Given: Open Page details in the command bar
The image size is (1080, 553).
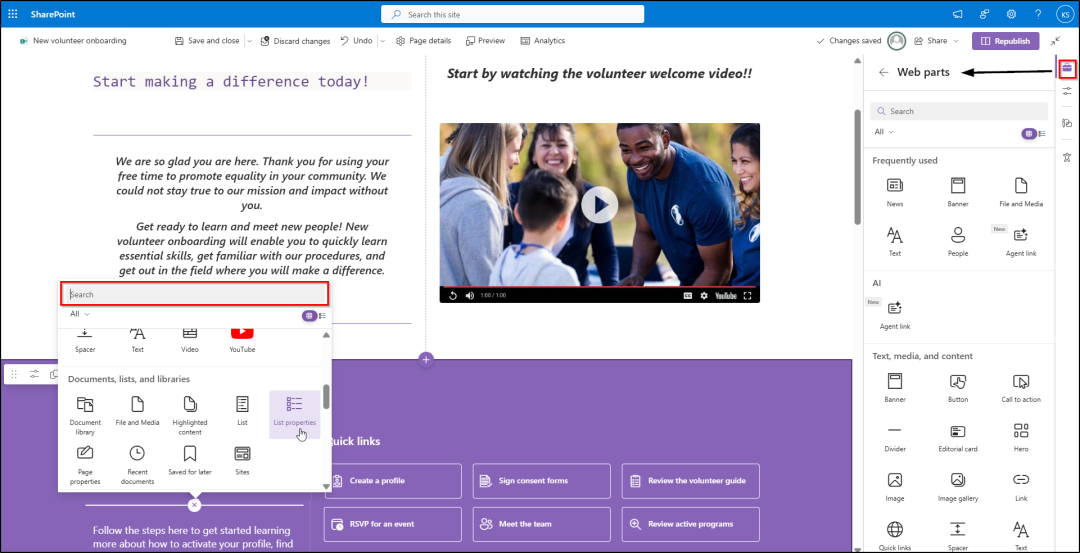Looking at the screenshot, I should pyautogui.click(x=424, y=41).
